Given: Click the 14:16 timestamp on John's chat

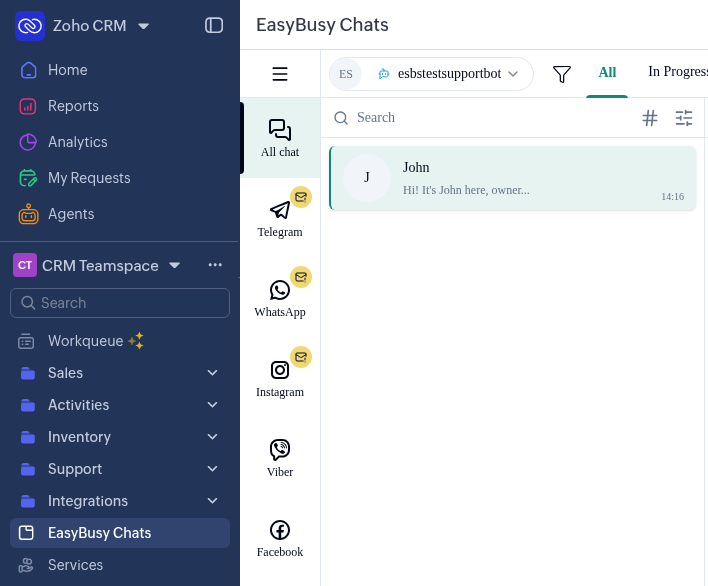Looking at the screenshot, I should (x=672, y=197).
